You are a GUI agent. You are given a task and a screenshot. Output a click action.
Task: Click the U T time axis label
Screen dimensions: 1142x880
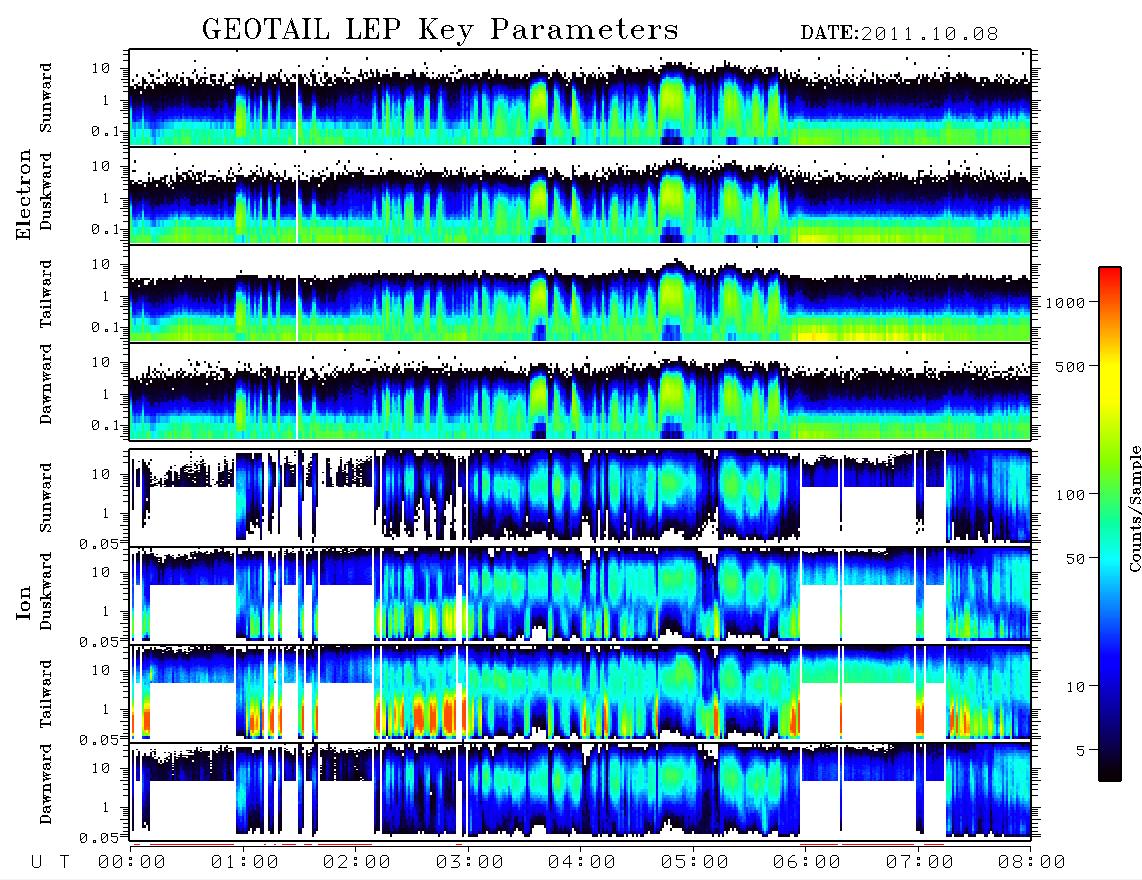50,863
